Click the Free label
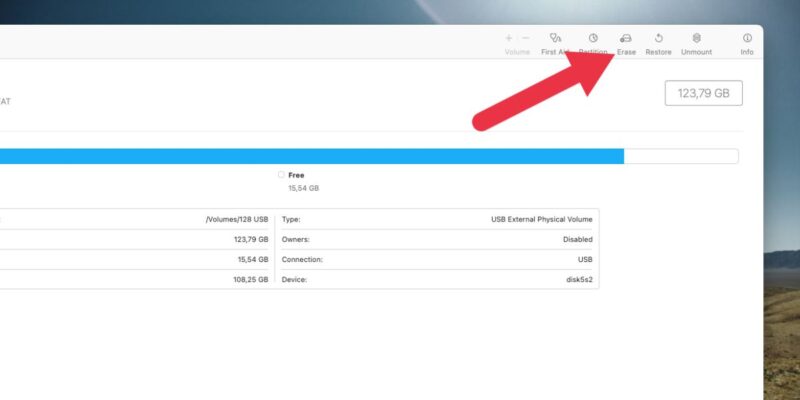 [x=296, y=175]
